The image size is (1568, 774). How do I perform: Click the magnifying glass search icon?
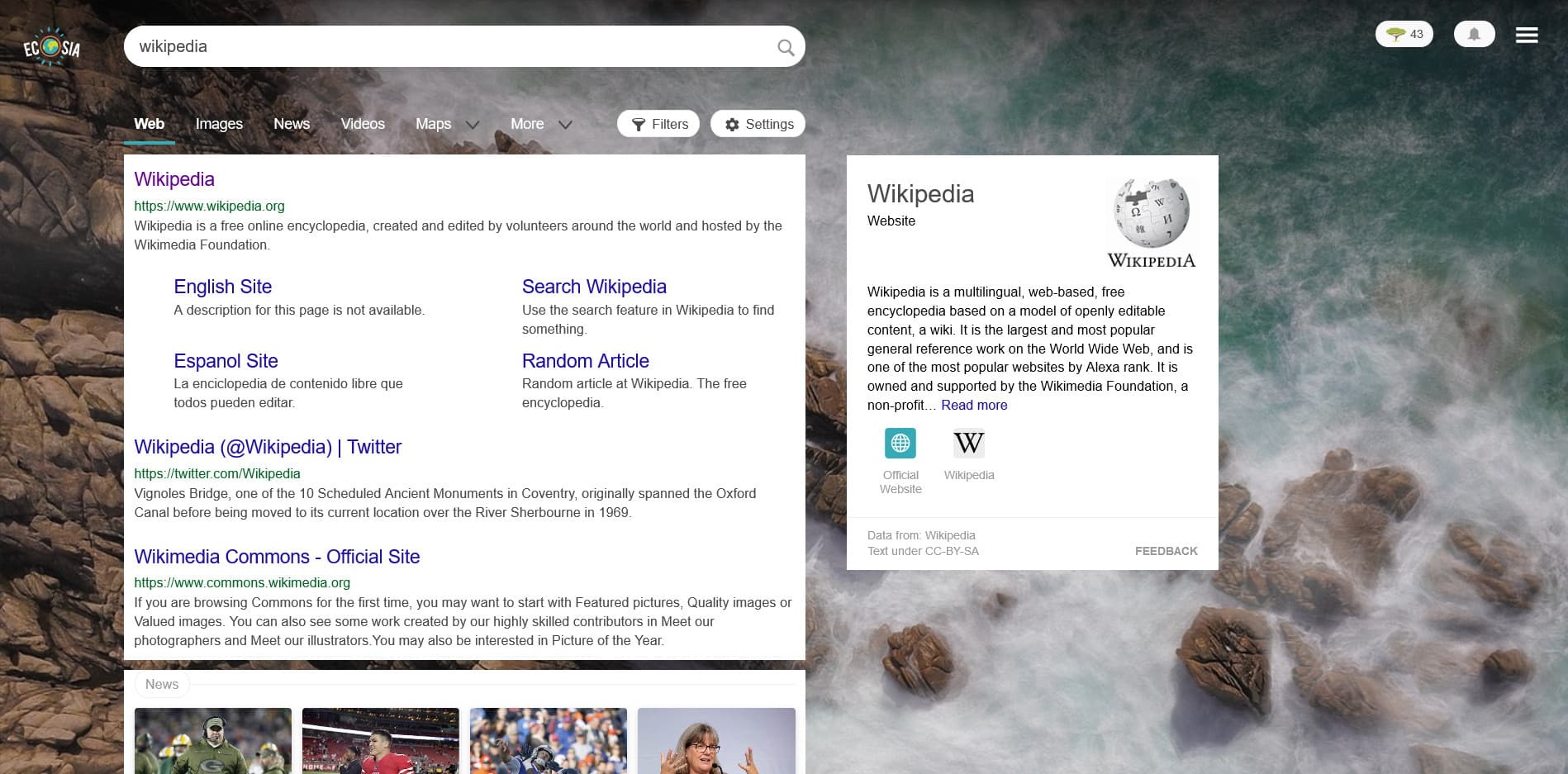click(x=786, y=48)
